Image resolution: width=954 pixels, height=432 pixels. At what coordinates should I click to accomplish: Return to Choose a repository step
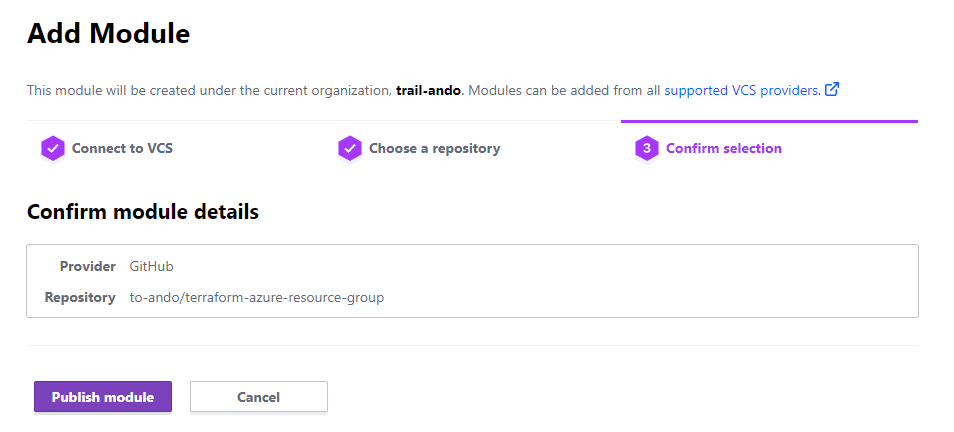click(x=434, y=148)
